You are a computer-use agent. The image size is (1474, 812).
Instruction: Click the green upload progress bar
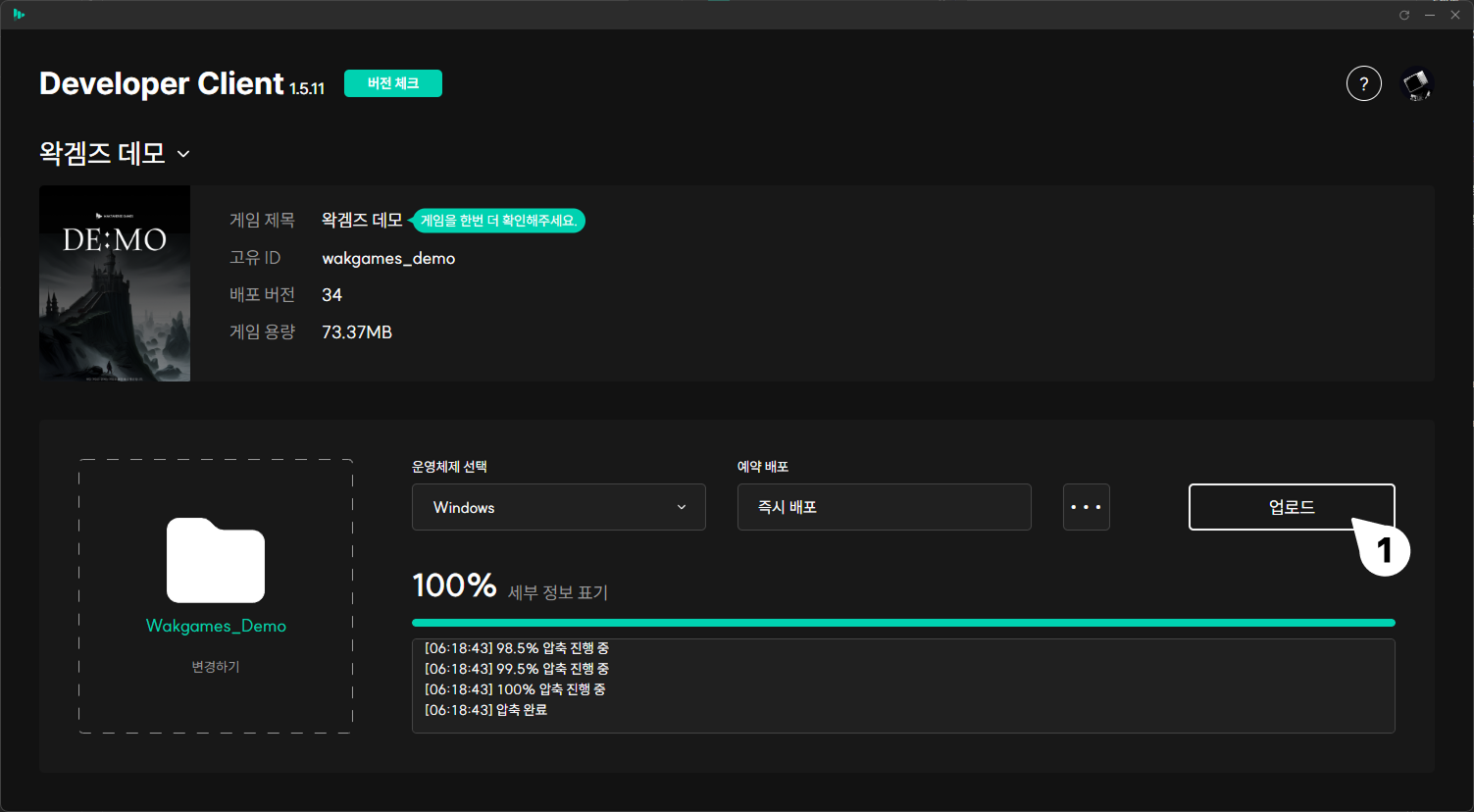tap(903, 623)
